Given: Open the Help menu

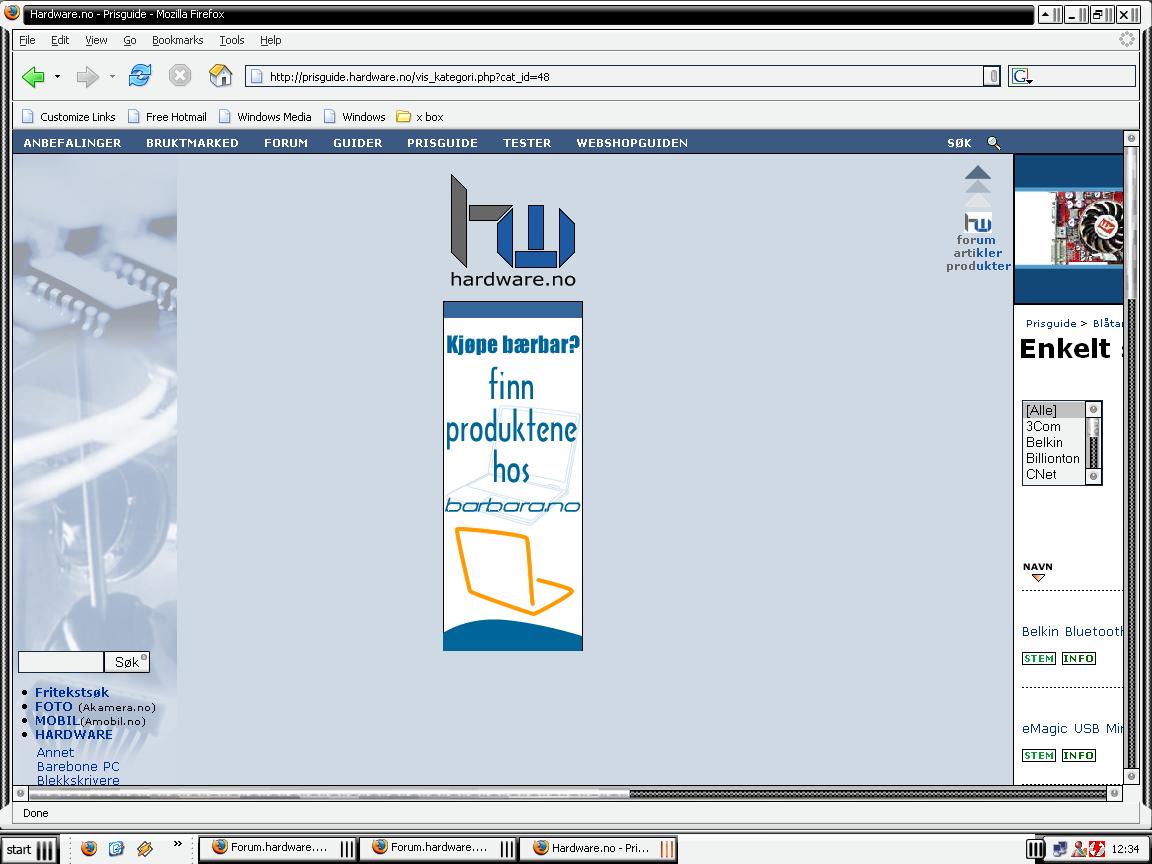Looking at the screenshot, I should pyautogui.click(x=270, y=40).
